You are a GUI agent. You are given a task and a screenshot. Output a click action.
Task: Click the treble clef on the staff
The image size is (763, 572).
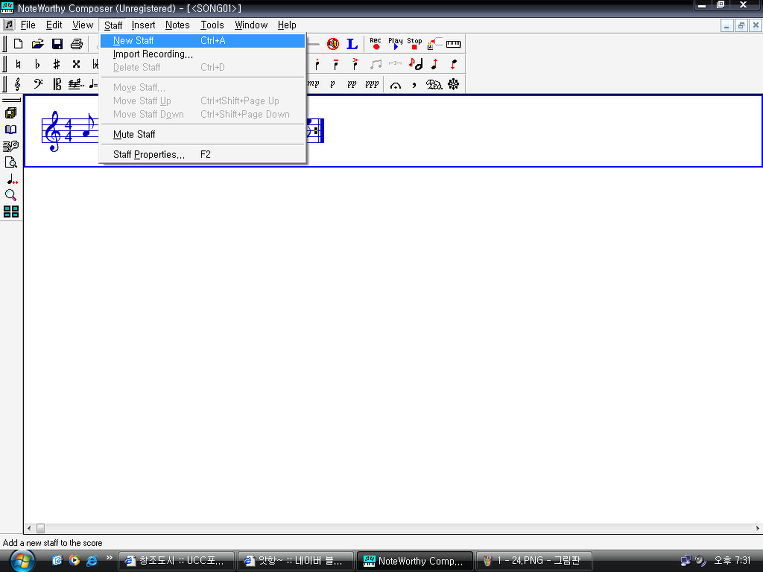[53, 131]
